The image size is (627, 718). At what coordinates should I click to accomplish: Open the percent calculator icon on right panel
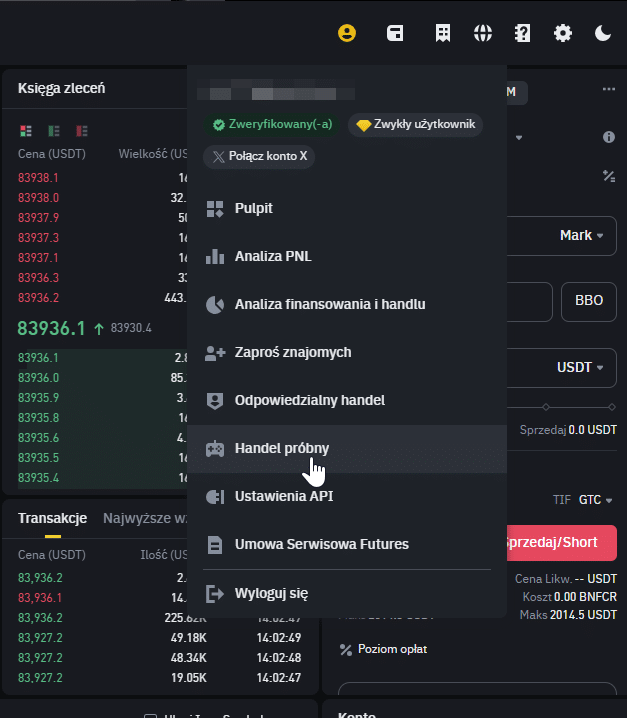609,176
